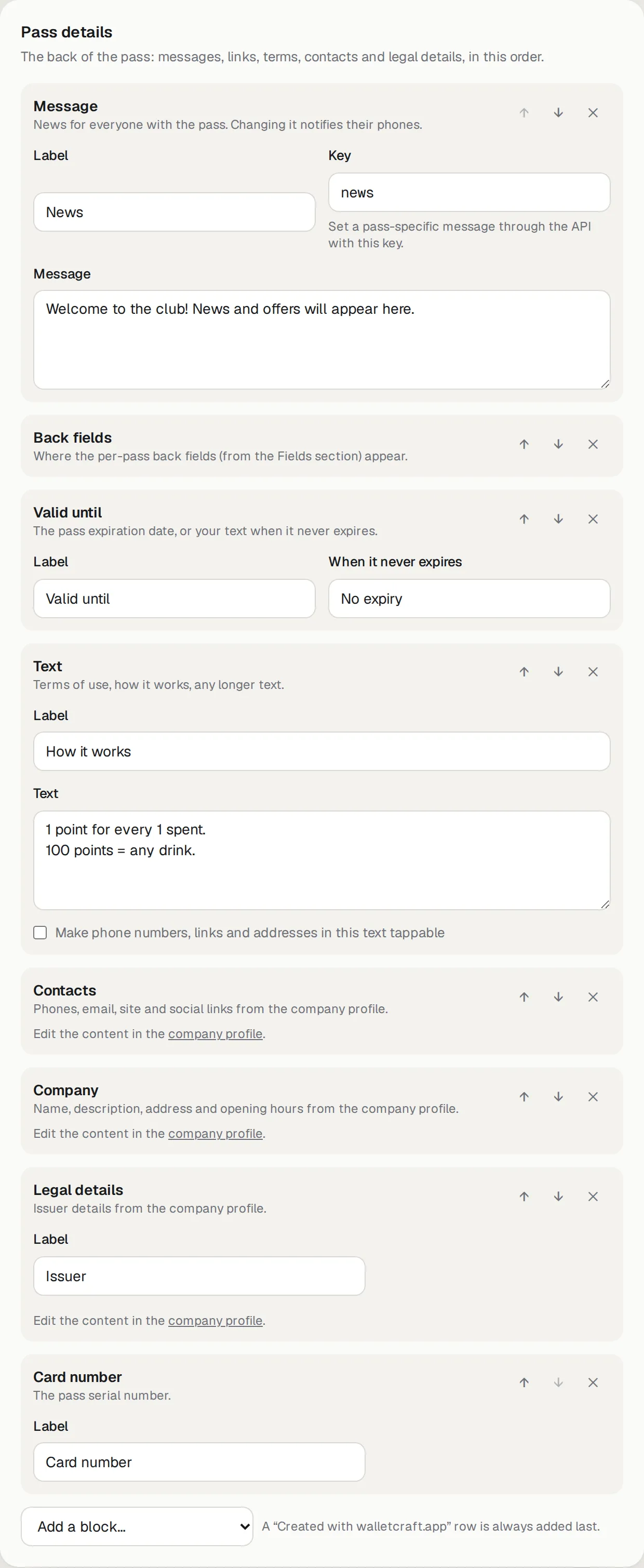Remove the Back fields block

pyautogui.click(x=593, y=444)
